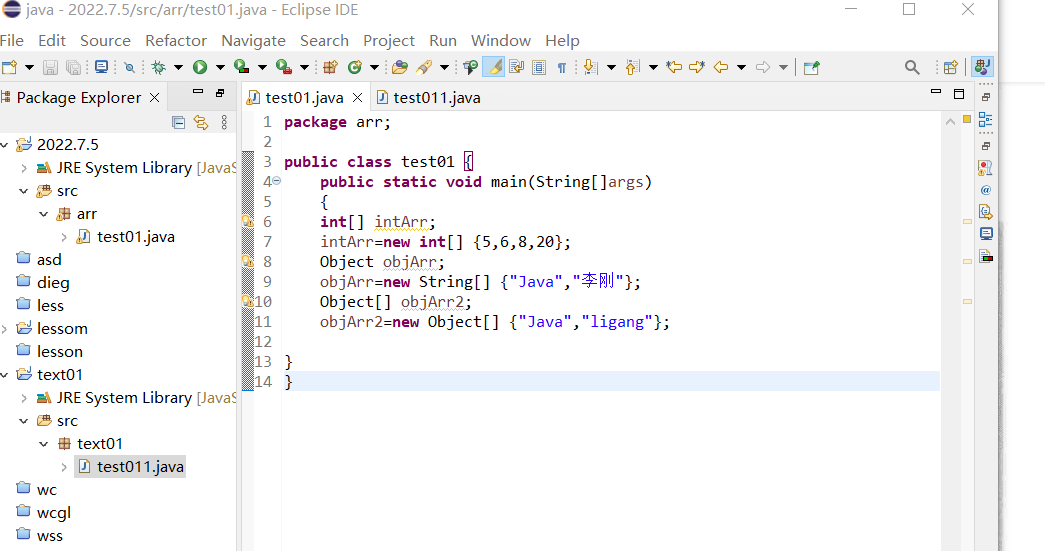
Task: Create a New Java Class icon
Action: 355,67
